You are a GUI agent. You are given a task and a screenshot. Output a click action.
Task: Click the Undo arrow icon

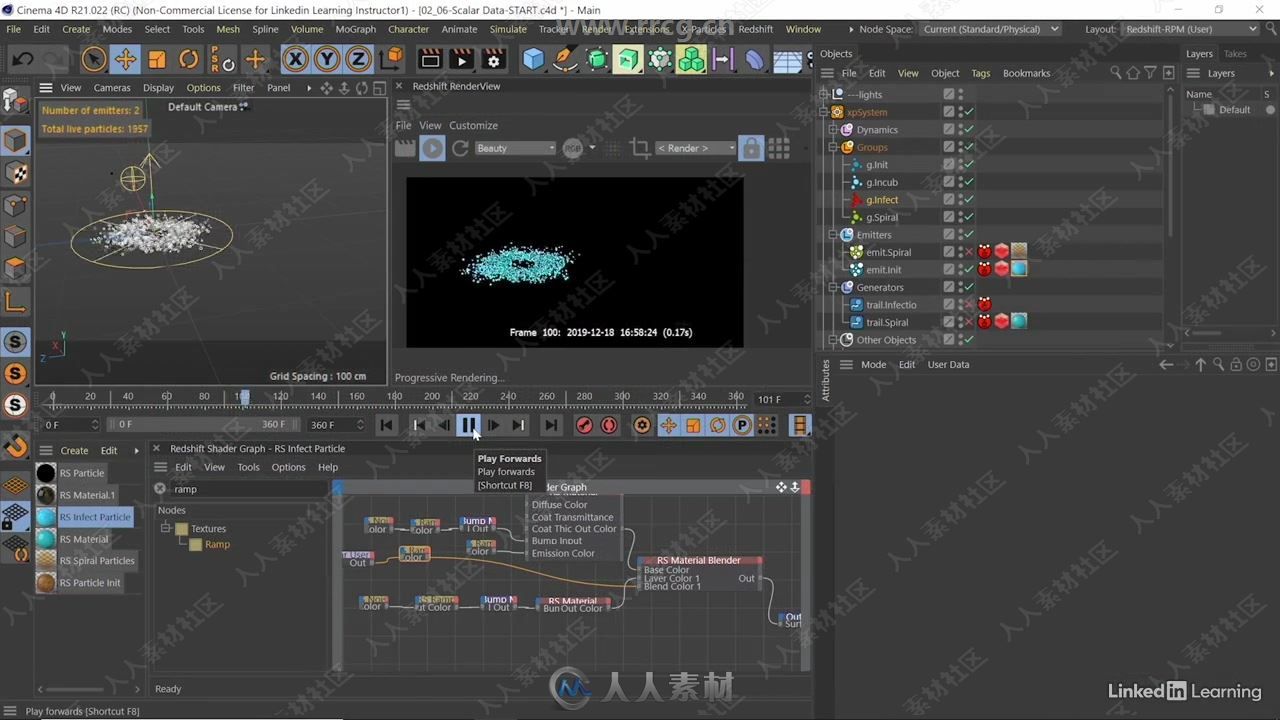pos(24,60)
